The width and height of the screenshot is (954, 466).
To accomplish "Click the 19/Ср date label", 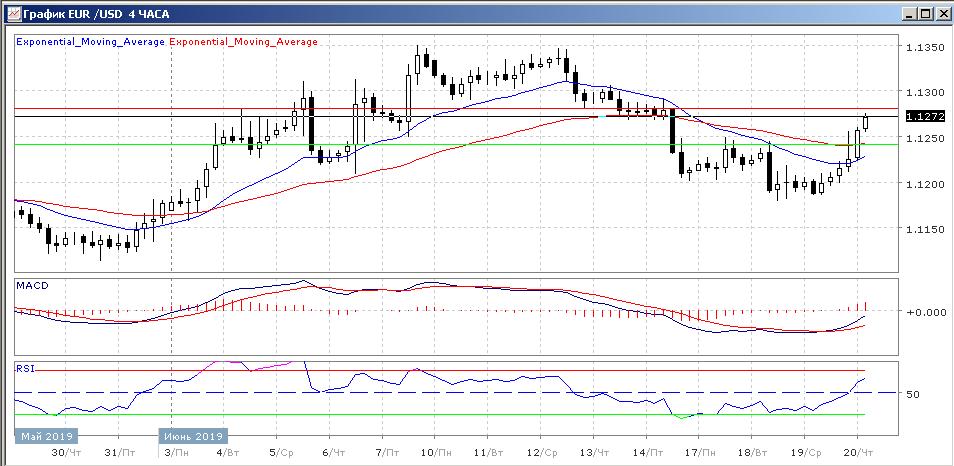I will point(806,453).
